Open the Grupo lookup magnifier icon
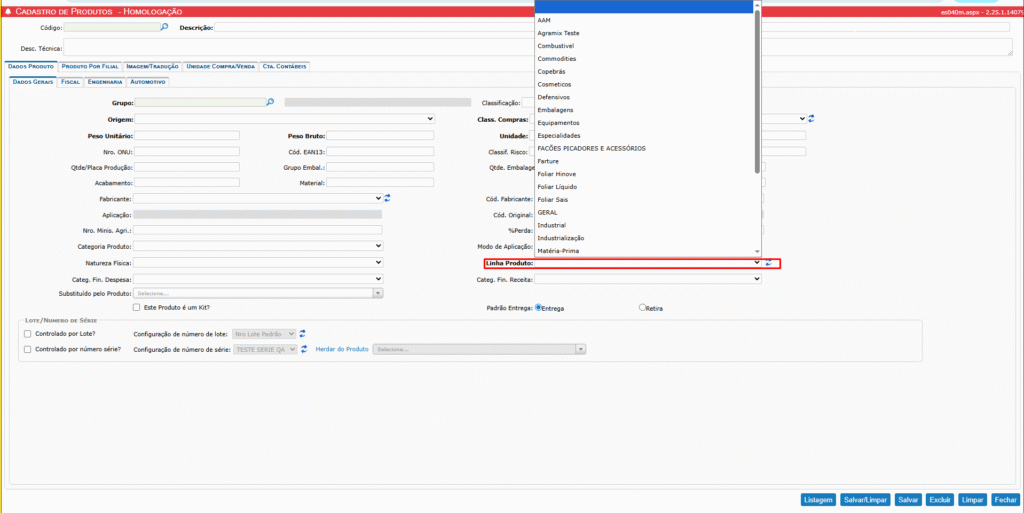Screen dimensions: 1024x513 (x=270, y=102)
